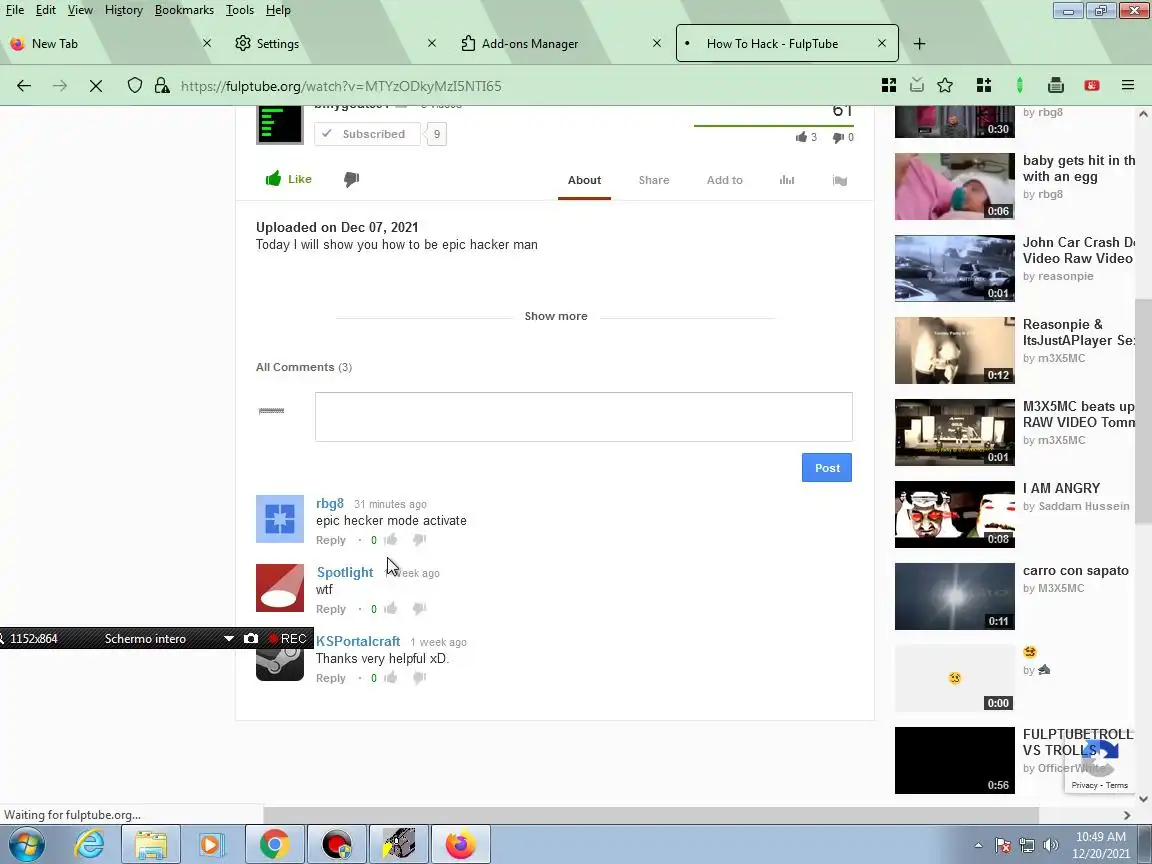1152x864 pixels.
Task: Open the Schermo intero dropdown arrow
Action: tap(228, 638)
